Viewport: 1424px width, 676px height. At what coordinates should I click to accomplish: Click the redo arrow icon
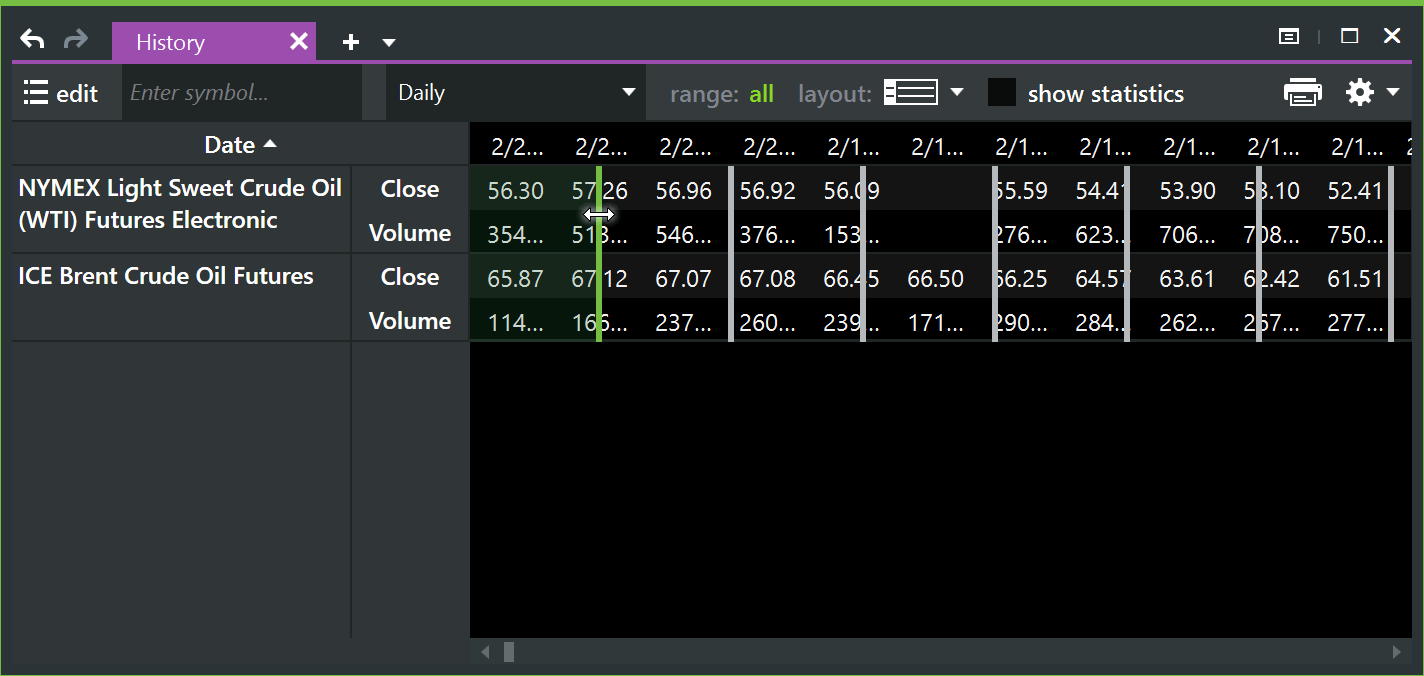tap(76, 40)
